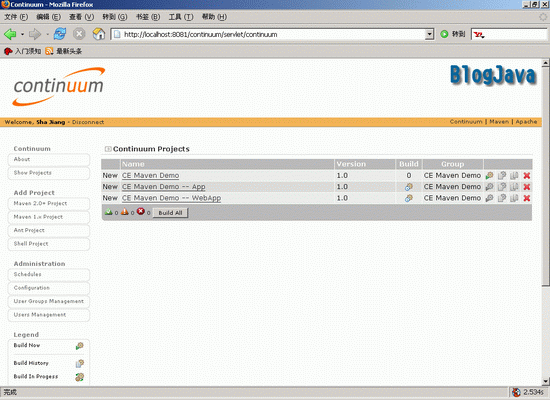This screenshot has width=550, height=400.
Task: Open the About sidebar link
Action: point(49,159)
